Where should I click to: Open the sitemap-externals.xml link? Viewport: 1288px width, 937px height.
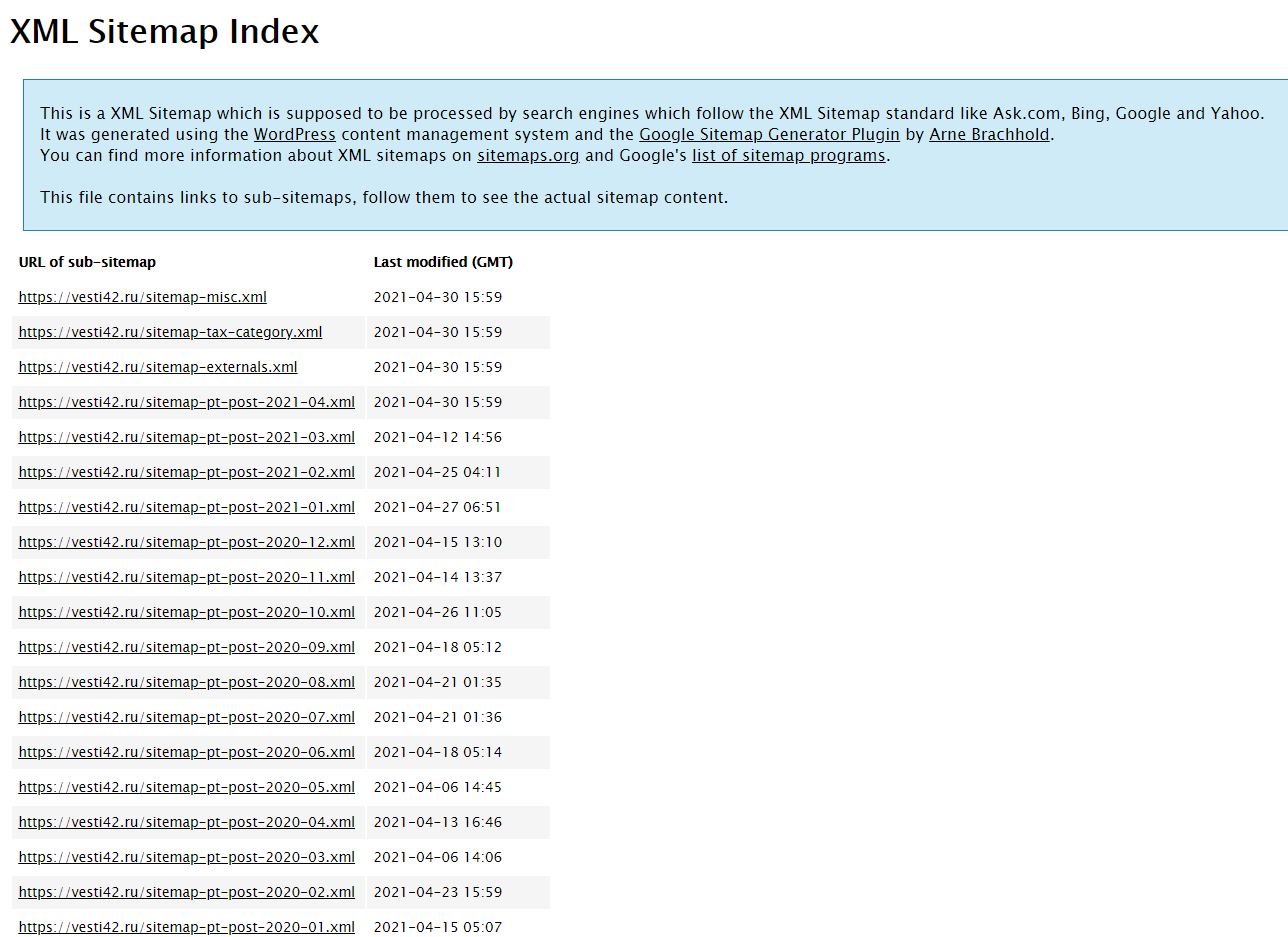click(x=158, y=367)
